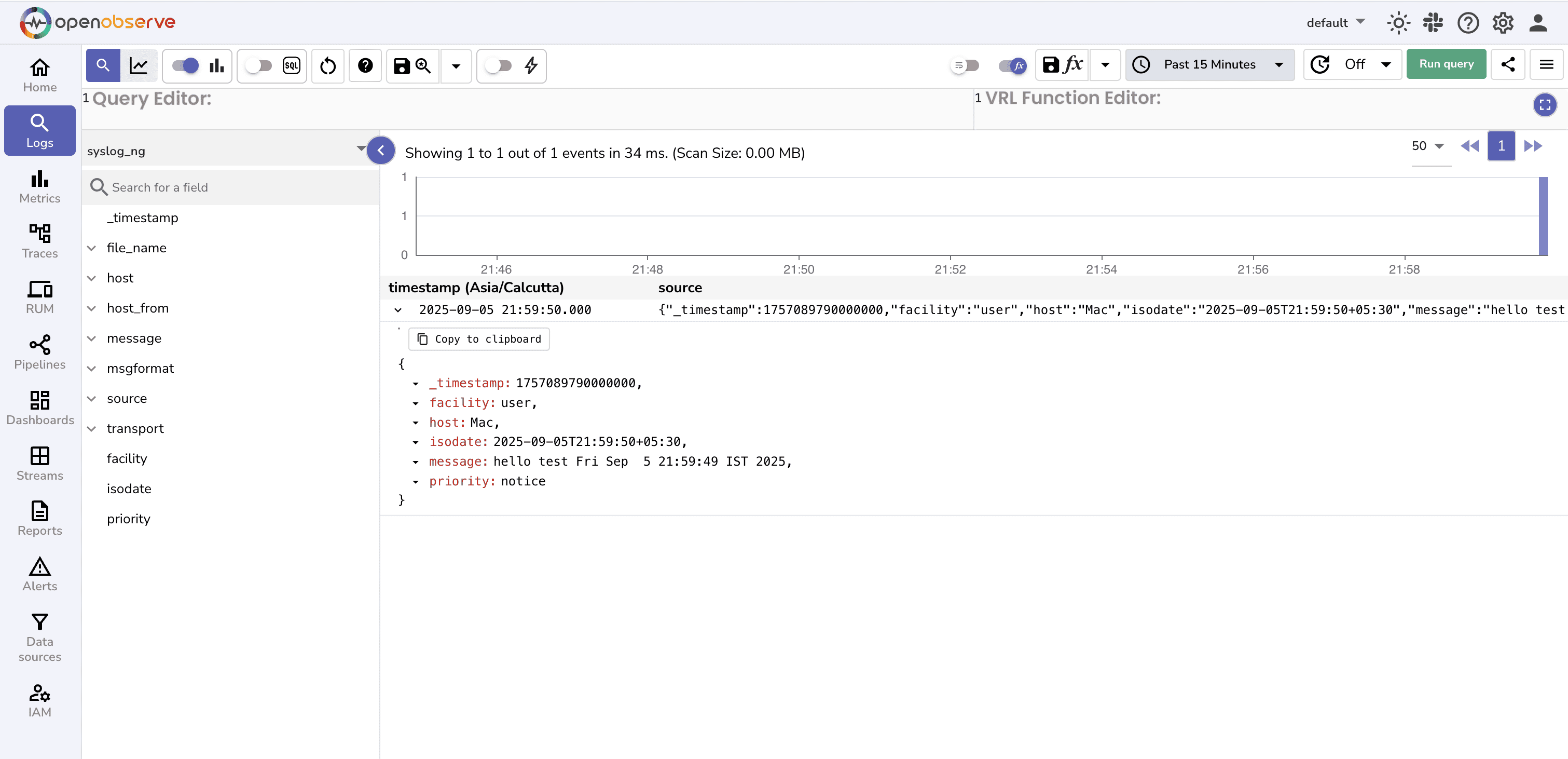
Task: Click the histogram bar near 21:59
Action: point(1543,216)
